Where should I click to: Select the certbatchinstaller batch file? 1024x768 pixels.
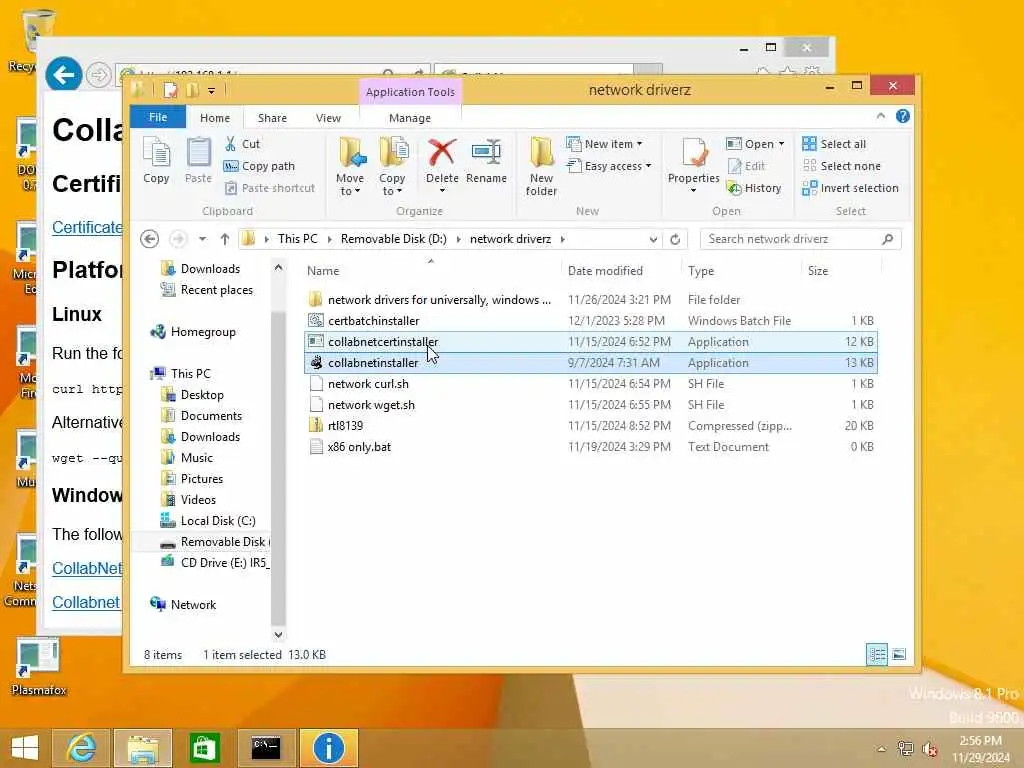[590, 321]
